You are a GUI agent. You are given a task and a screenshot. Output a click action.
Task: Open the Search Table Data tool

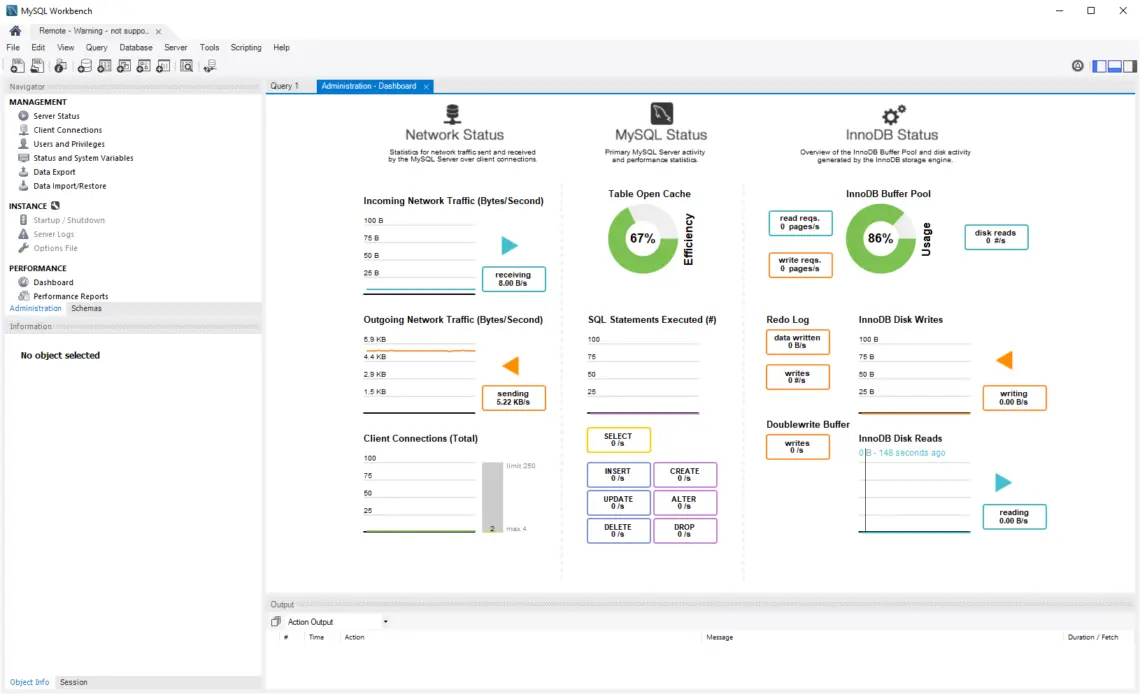pyautogui.click(x=186, y=65)
